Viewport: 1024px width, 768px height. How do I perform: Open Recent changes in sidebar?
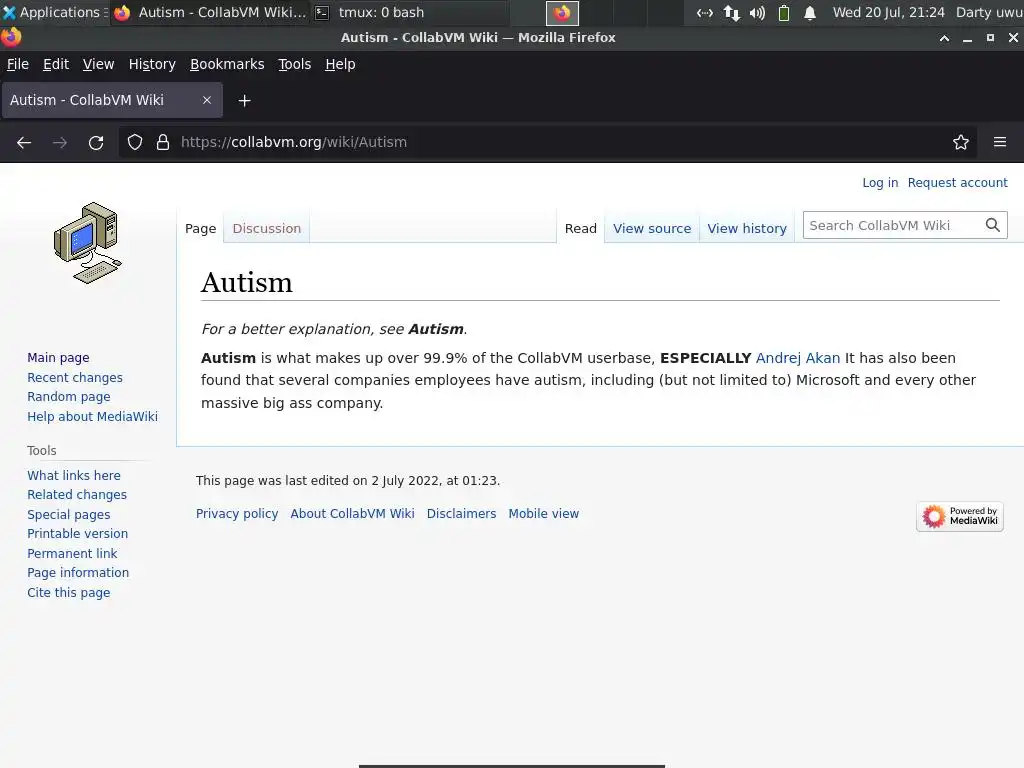click(x=75, y=377)
